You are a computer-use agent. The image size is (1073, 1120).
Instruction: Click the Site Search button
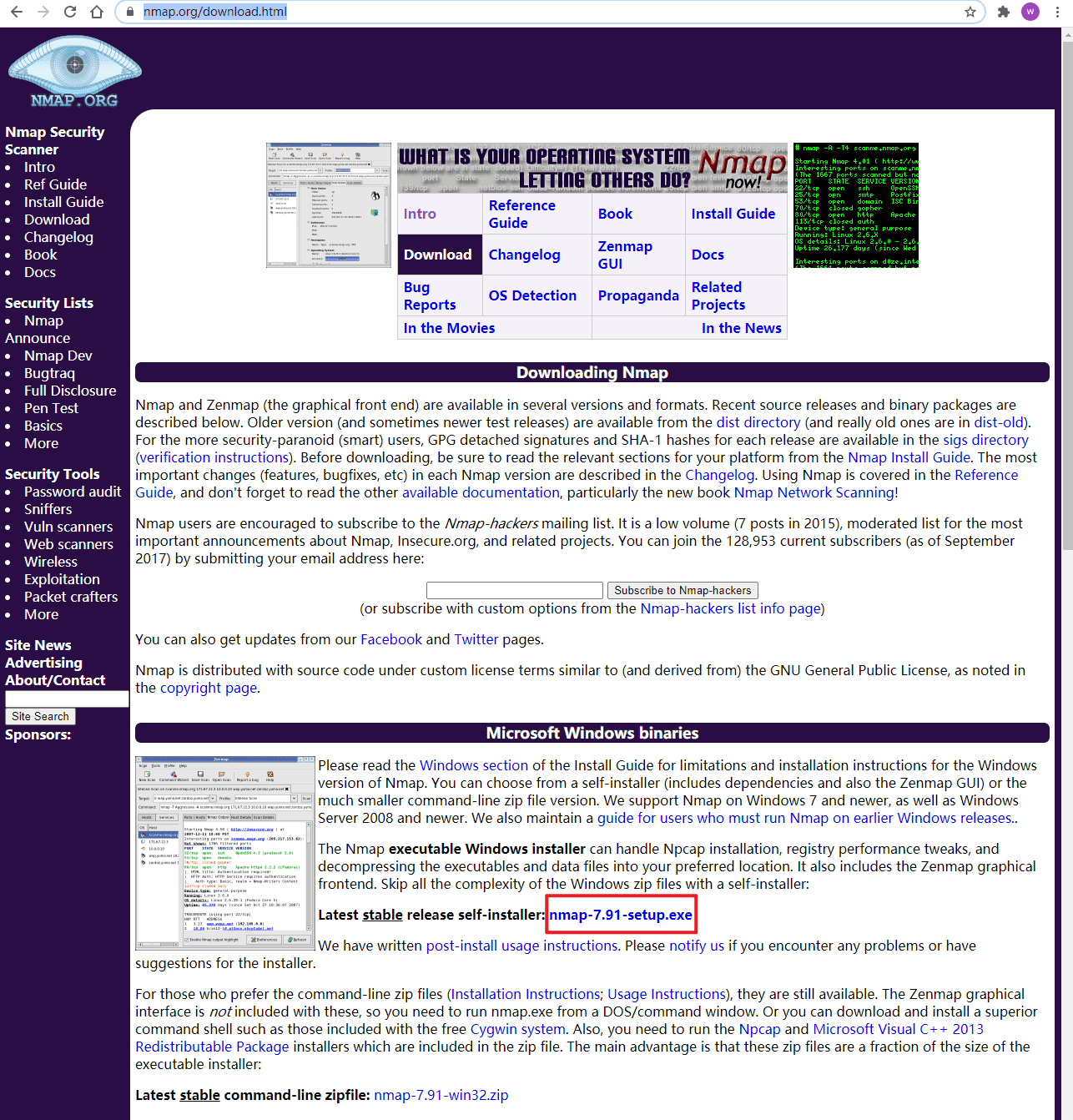[40, 716]
